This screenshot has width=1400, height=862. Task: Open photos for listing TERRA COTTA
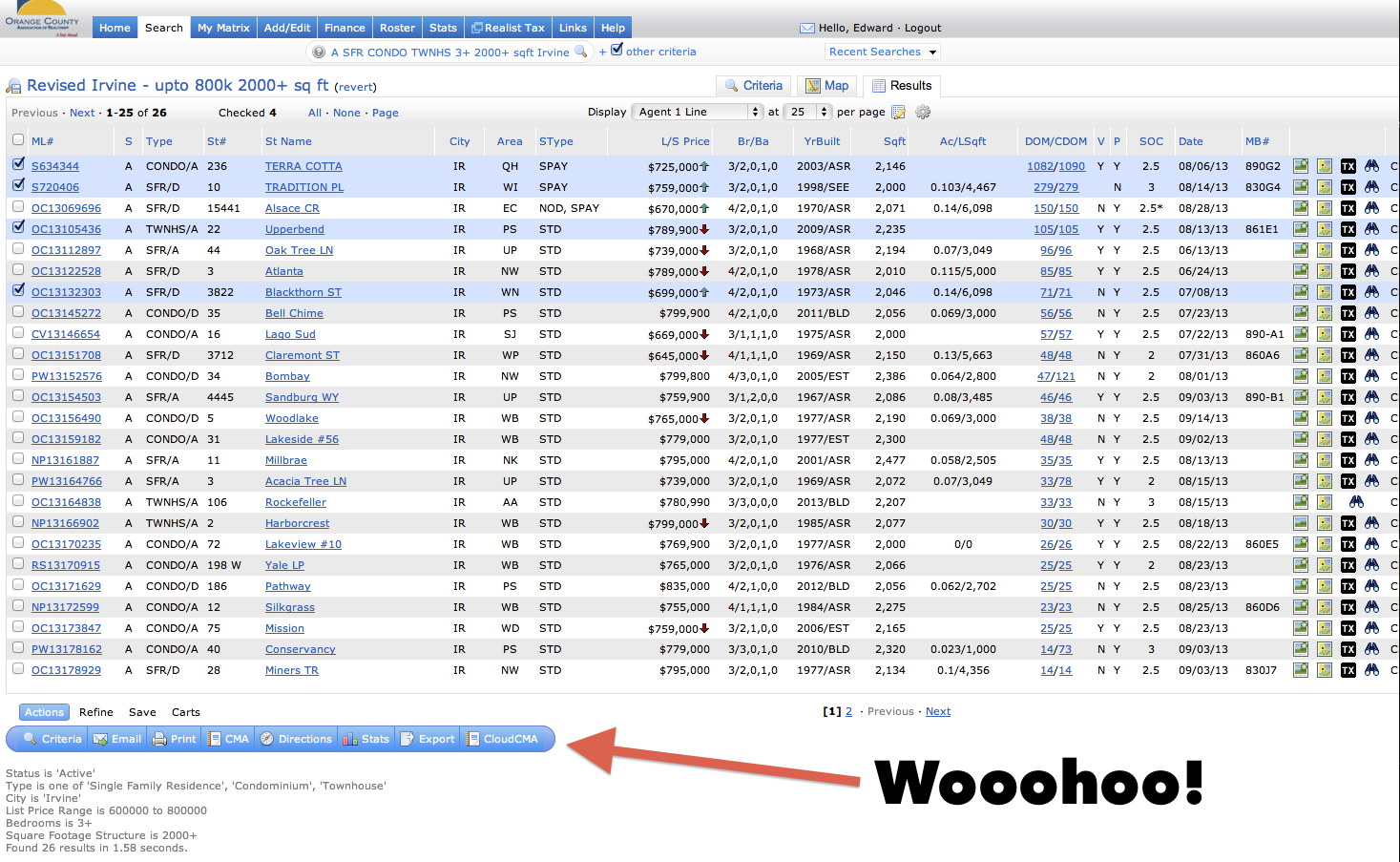coord(1300,165)
